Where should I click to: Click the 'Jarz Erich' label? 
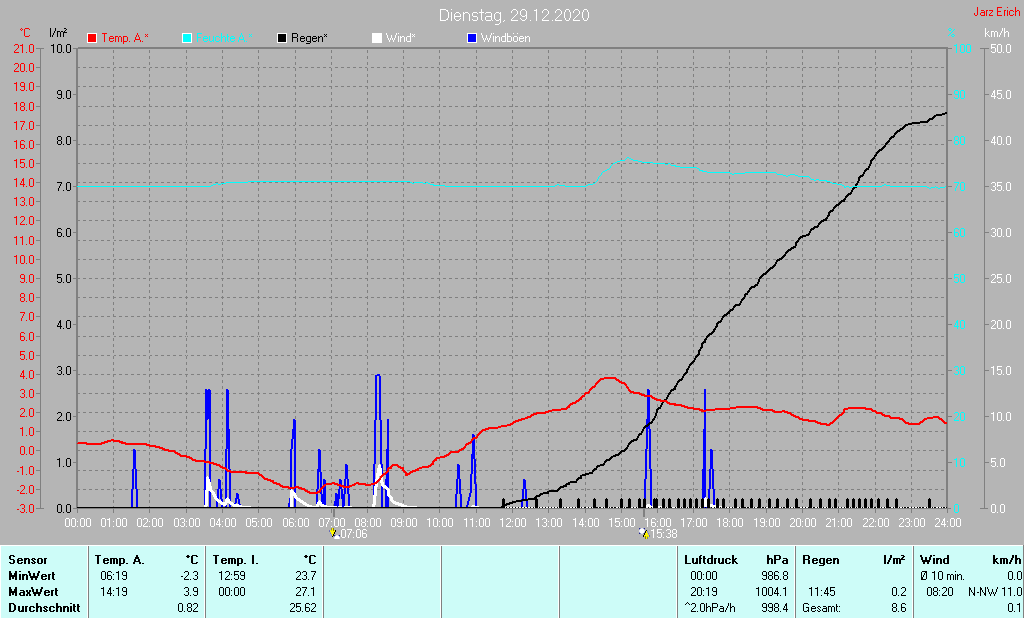click(997, 13)
